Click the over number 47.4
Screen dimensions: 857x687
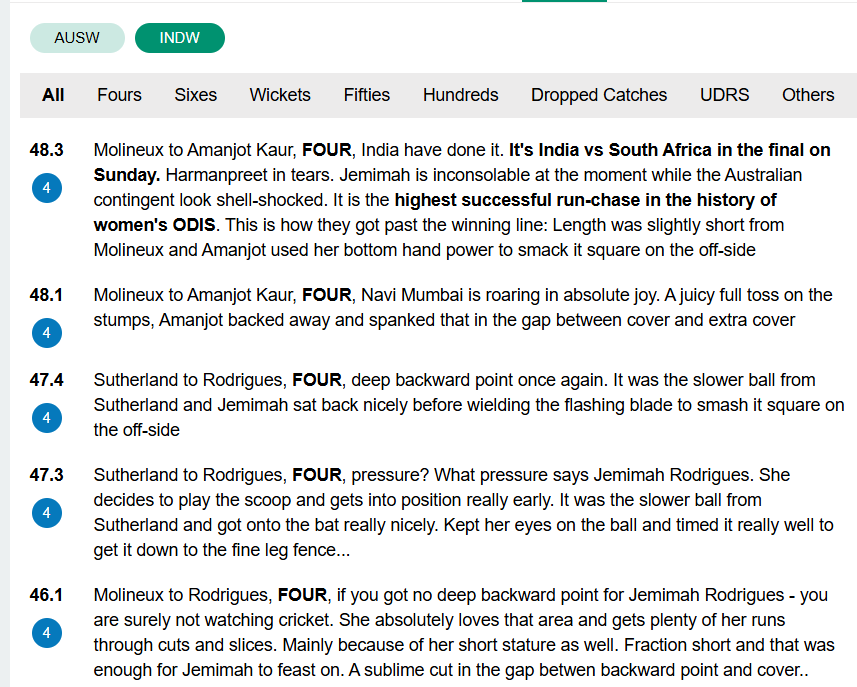pos(46,380)
